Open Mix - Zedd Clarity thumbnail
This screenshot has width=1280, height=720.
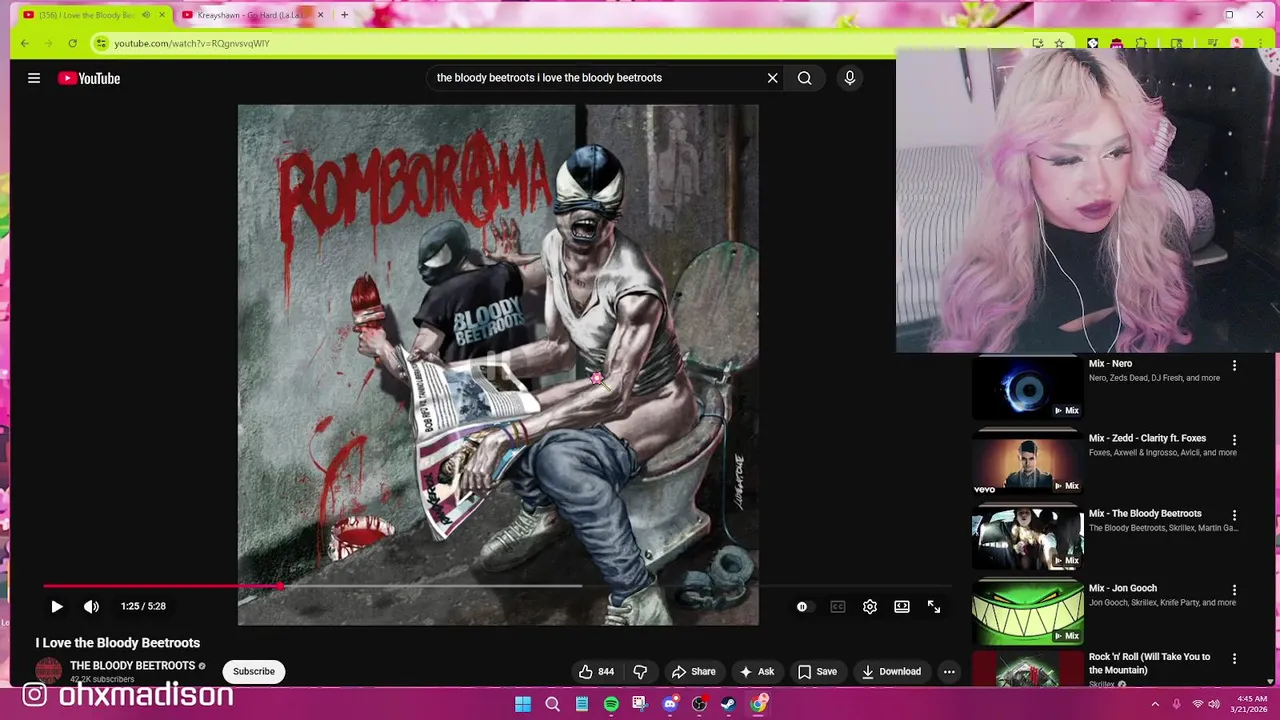(x=1027, y=464)
